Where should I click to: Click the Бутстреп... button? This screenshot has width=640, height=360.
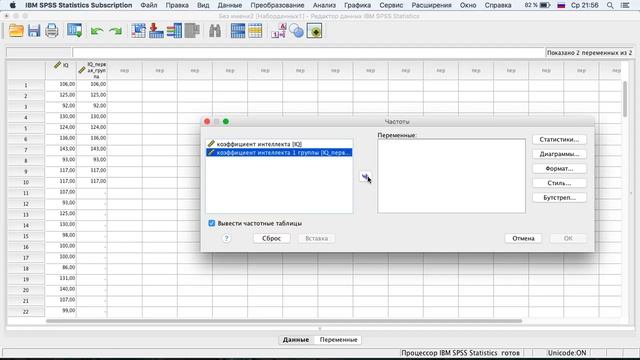(559, 198)
